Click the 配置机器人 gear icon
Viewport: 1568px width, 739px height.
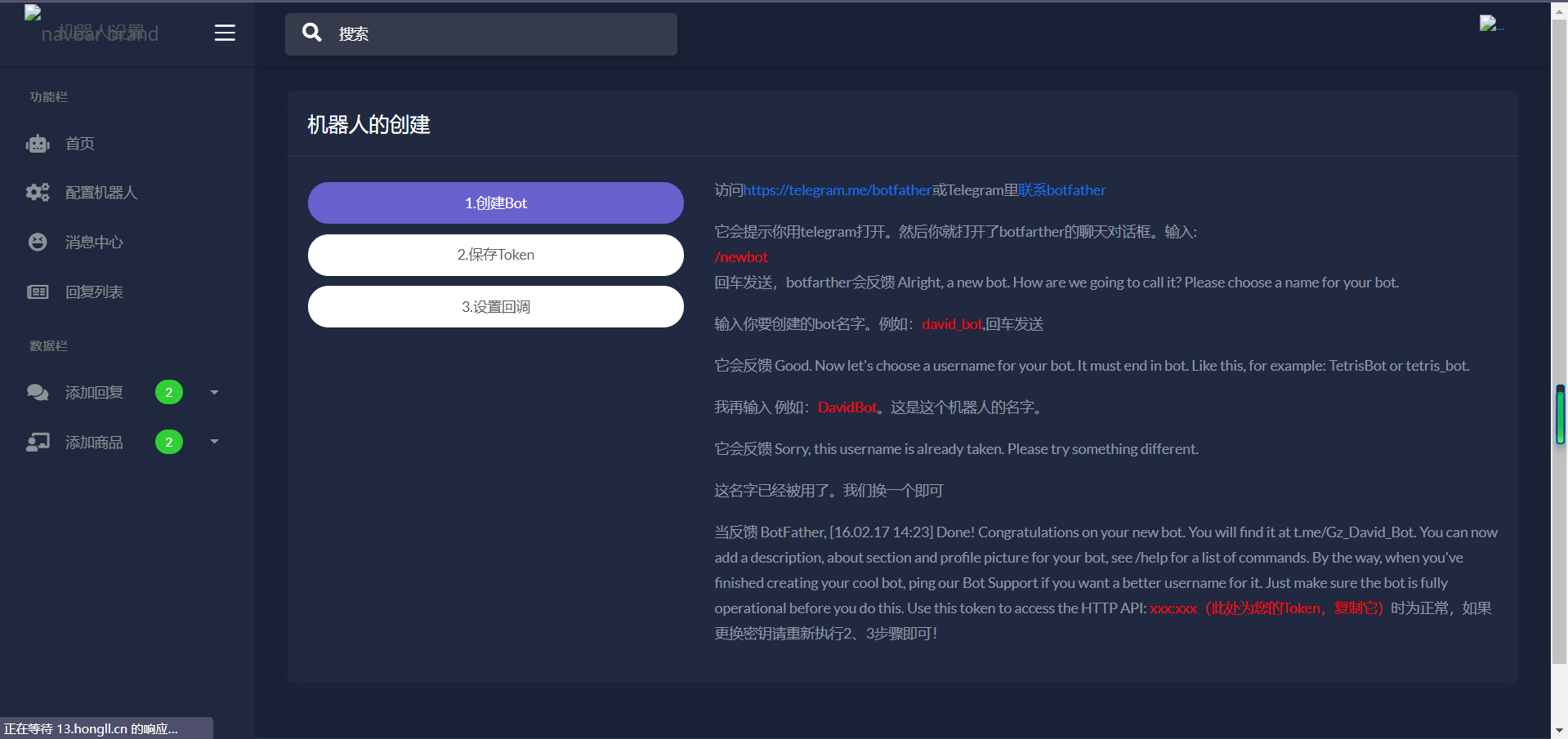tap(37, 193)
